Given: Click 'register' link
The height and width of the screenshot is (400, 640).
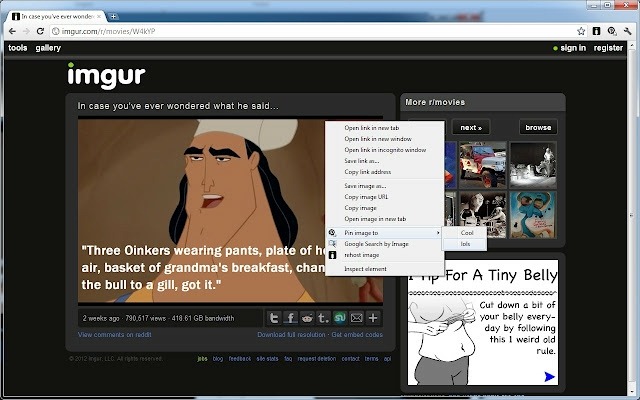Looking at the screenshot, I should 608,48.
